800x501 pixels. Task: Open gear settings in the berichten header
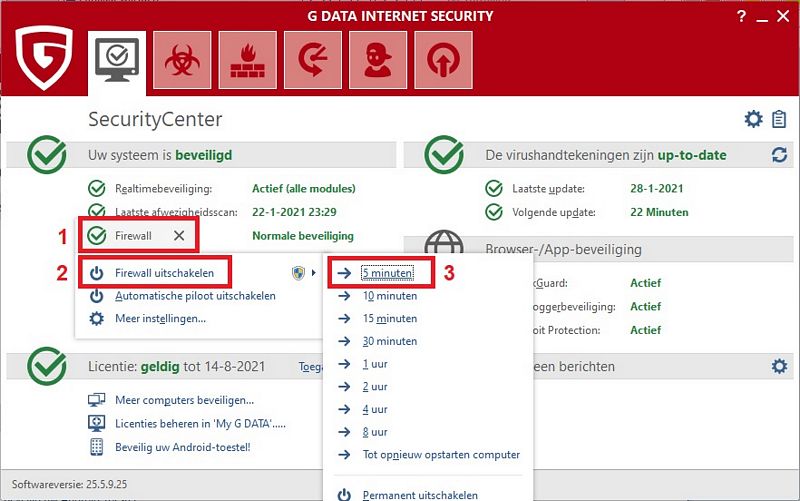tap(779, 366)
